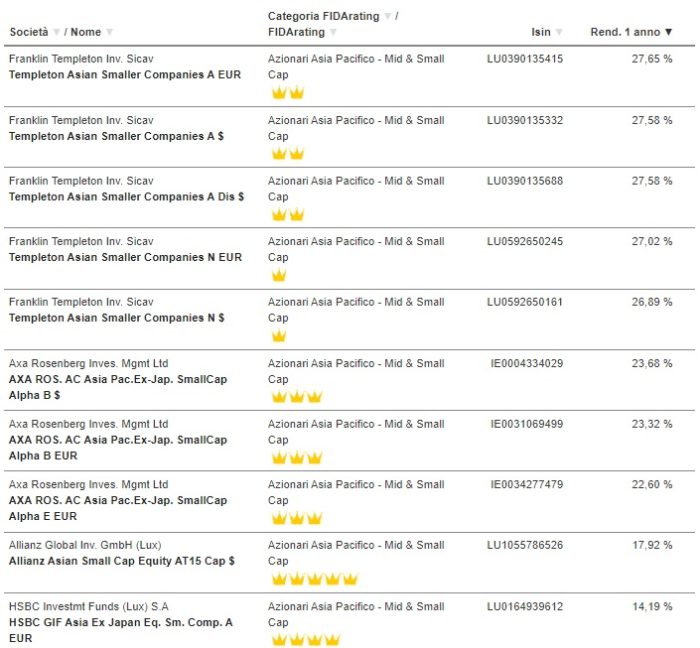Screen dimensions: 700x648
Task: Click three-crown rating of AXA Alpha B $
Action: click(297, 397)
